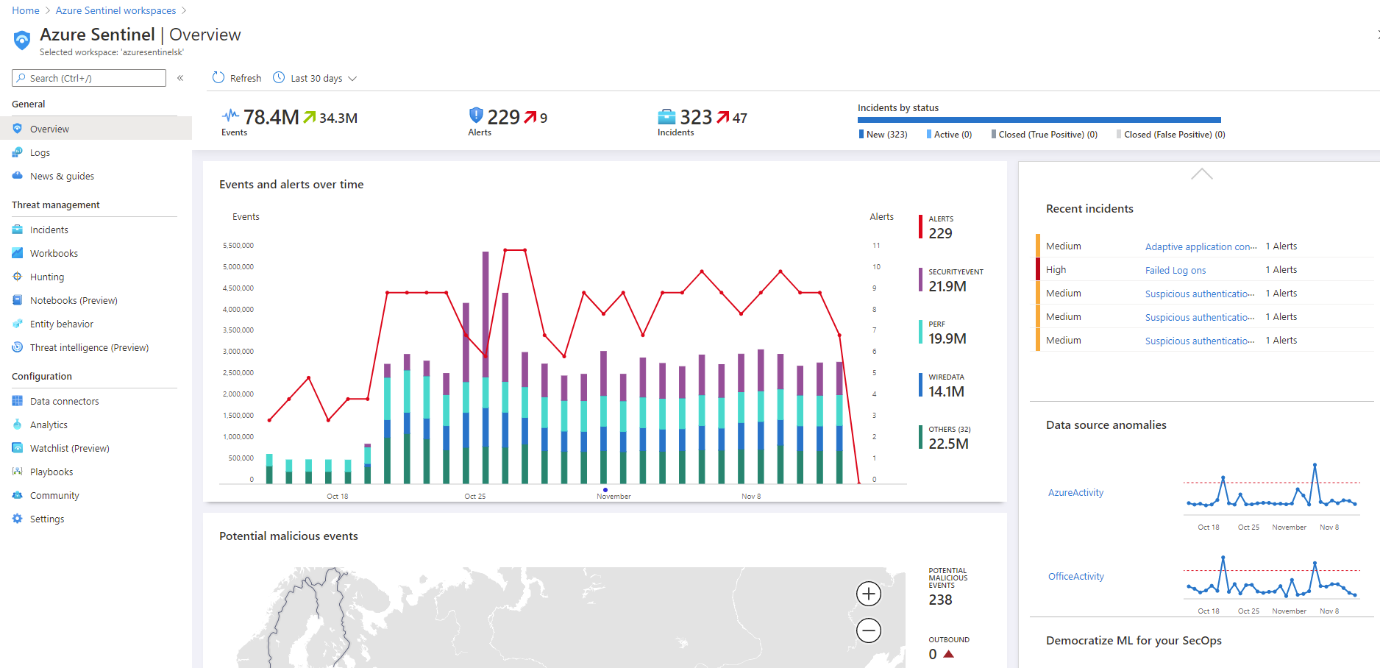This screenshot has height=668, width=1380.
Task: Click the 78.4M events count
Action: click(271, 117)
